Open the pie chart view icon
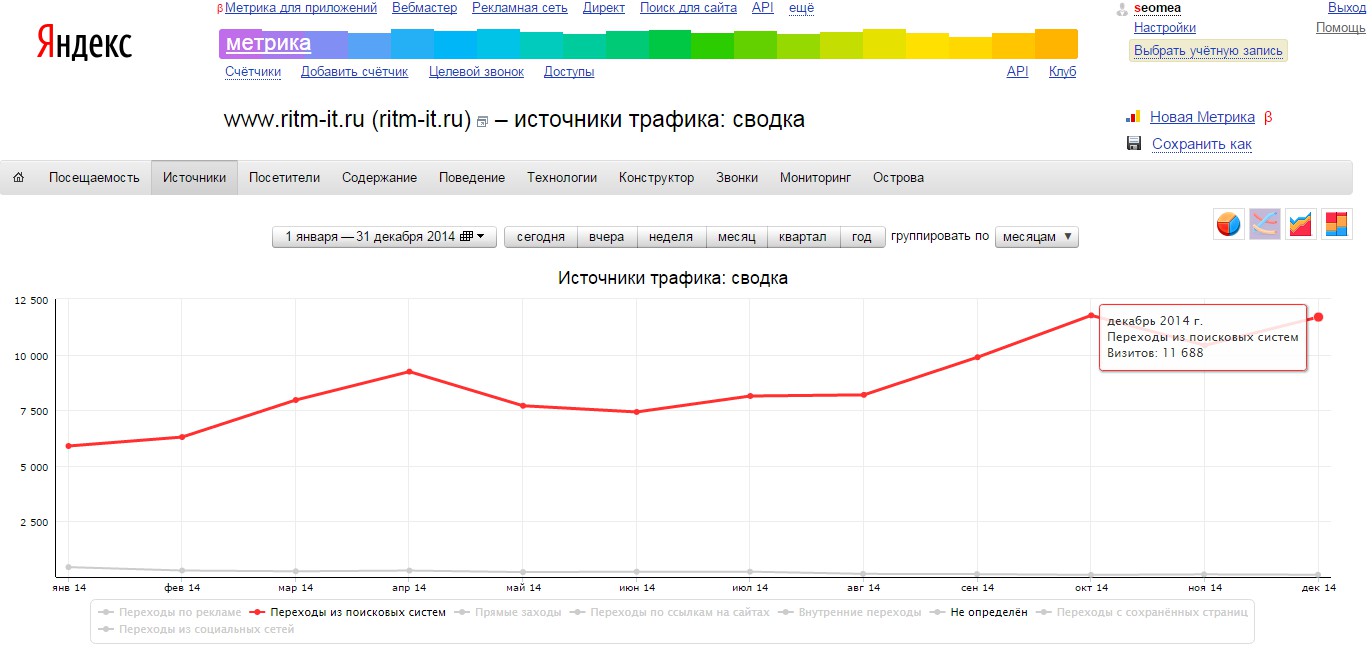This screenshot has height=655, width=1372. click(x=1229, y=224)
